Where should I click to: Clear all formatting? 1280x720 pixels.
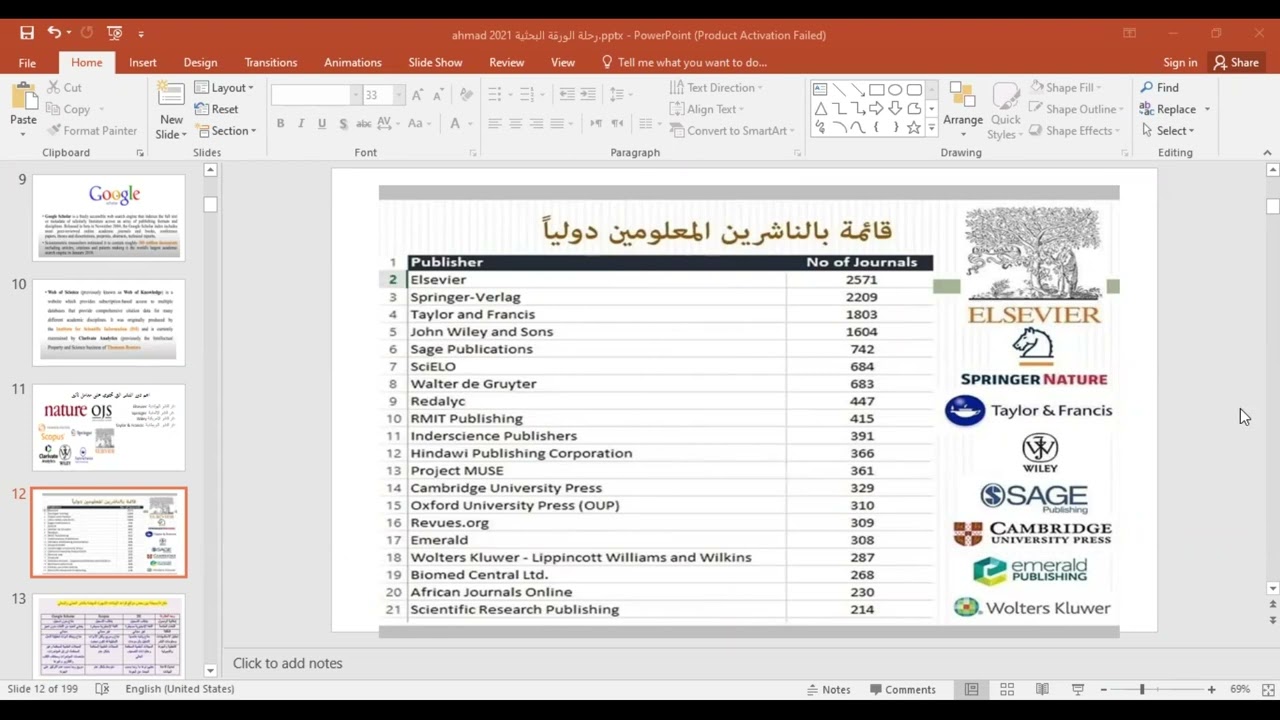point(466,95)
